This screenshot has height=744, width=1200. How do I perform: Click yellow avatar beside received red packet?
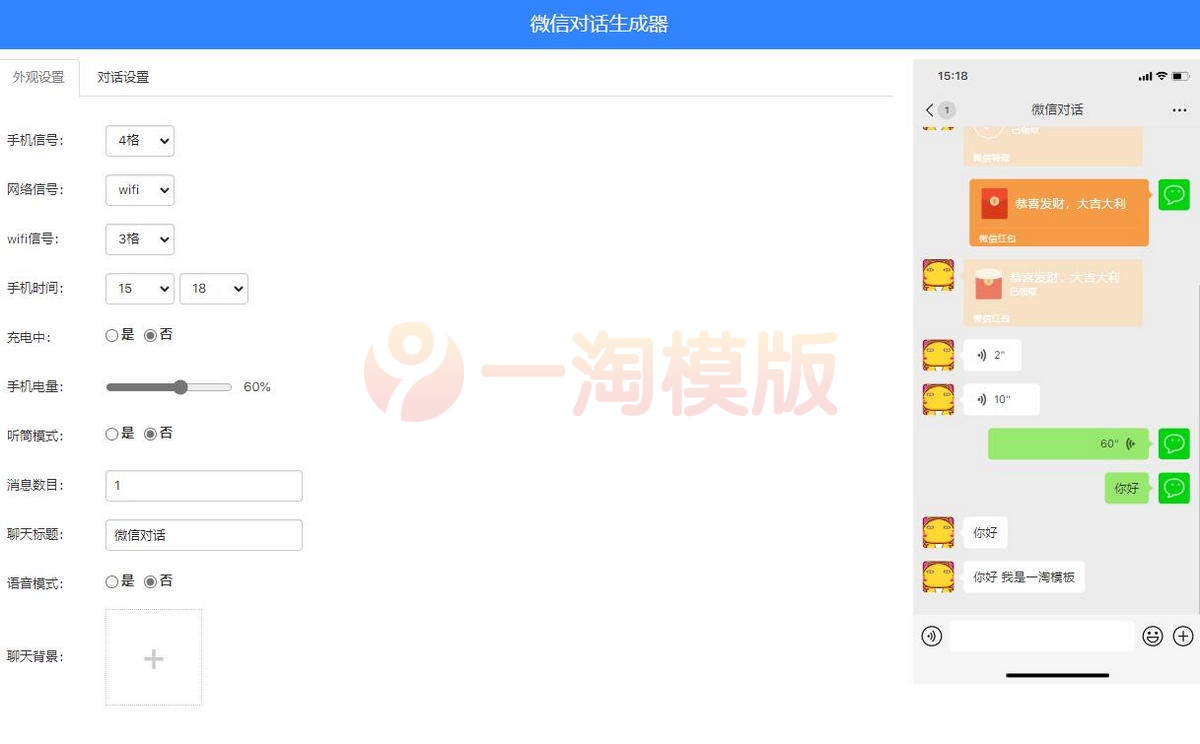938,275
